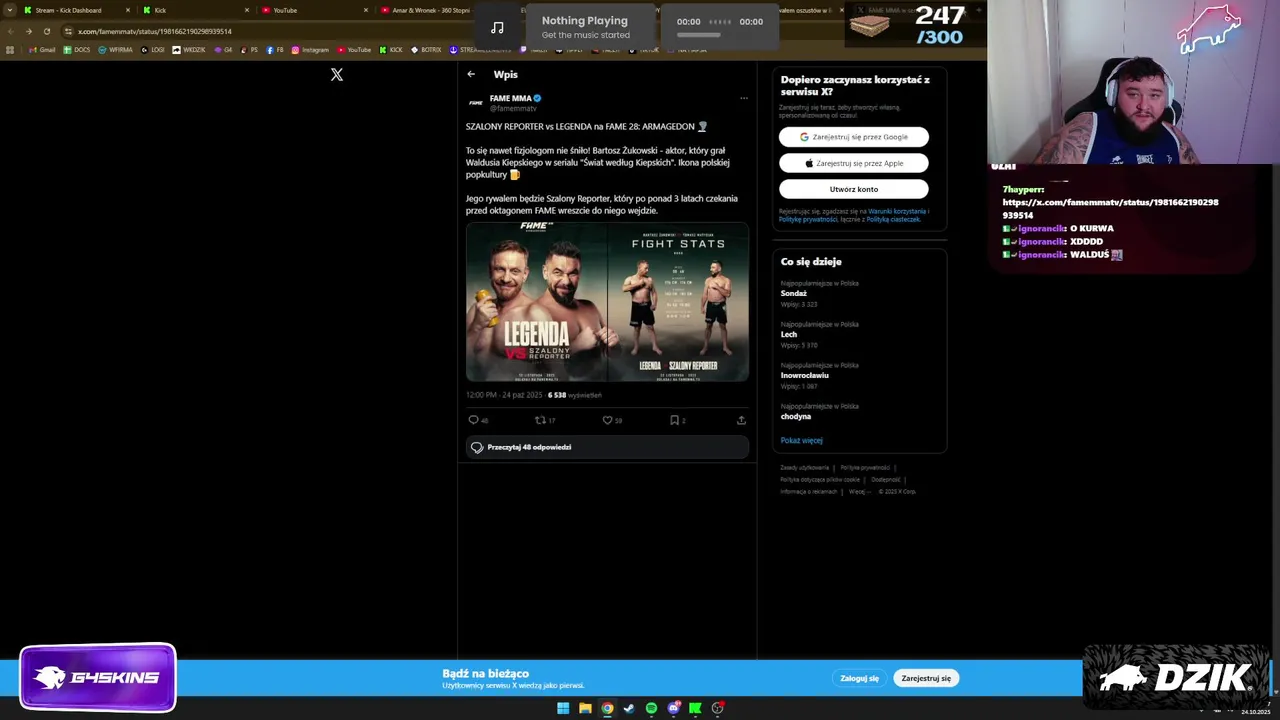This screenshot has height=720, width=1280.
Task: Click the repost icon under the post
Action: tap(540, 420)
